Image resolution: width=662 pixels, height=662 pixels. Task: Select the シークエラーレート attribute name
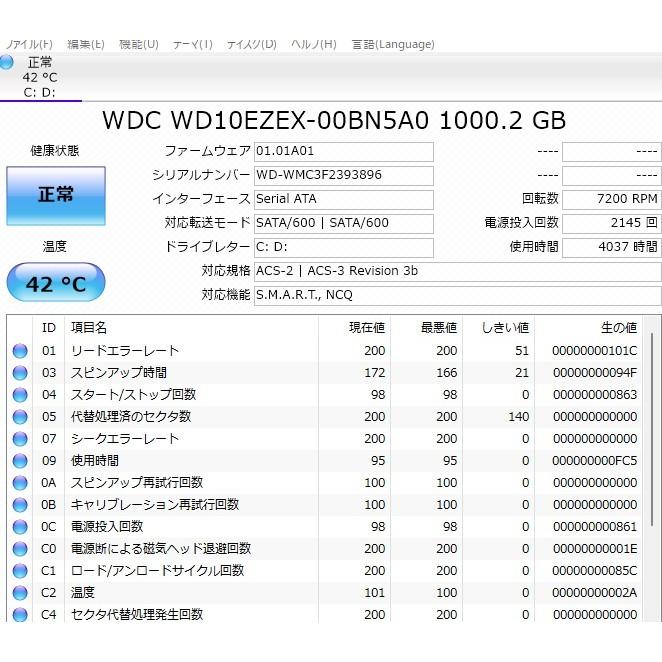pyautogui.click(x=125, y=439)
